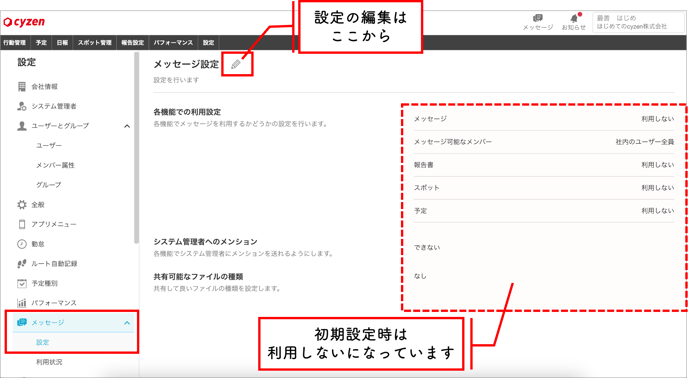Click the 報告書 利用しない row
The width and height of the screenshot is (688, 378).
pyautogui.click(x=544, y=165)
